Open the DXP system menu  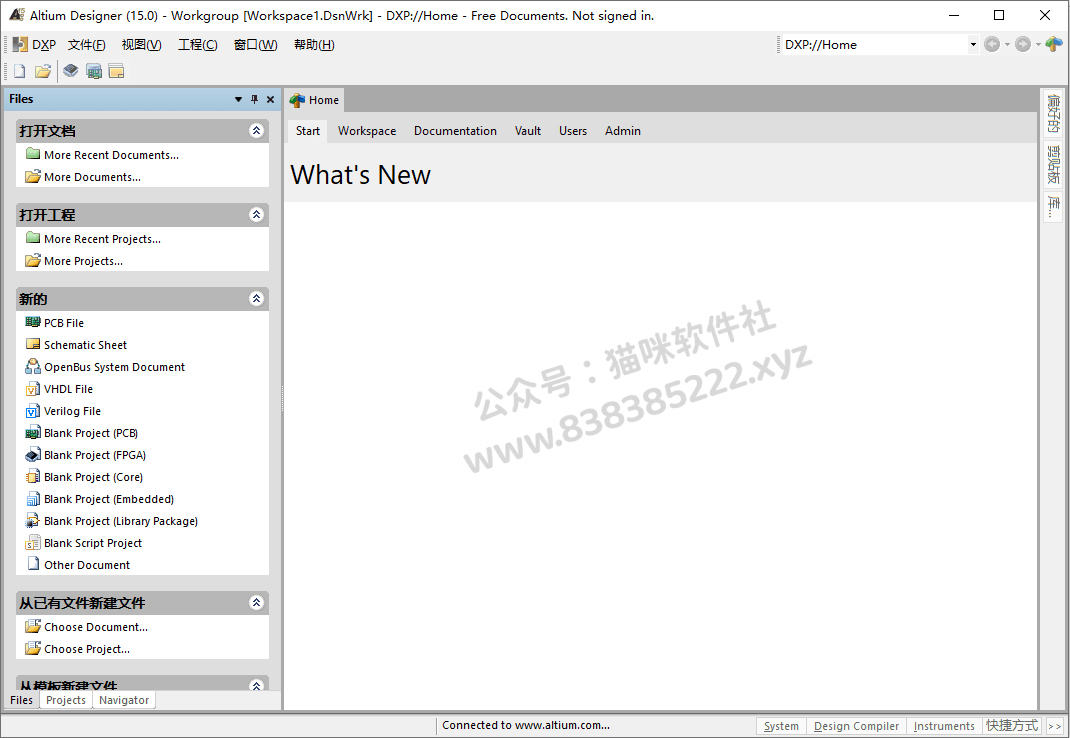(x=35, y=45)
